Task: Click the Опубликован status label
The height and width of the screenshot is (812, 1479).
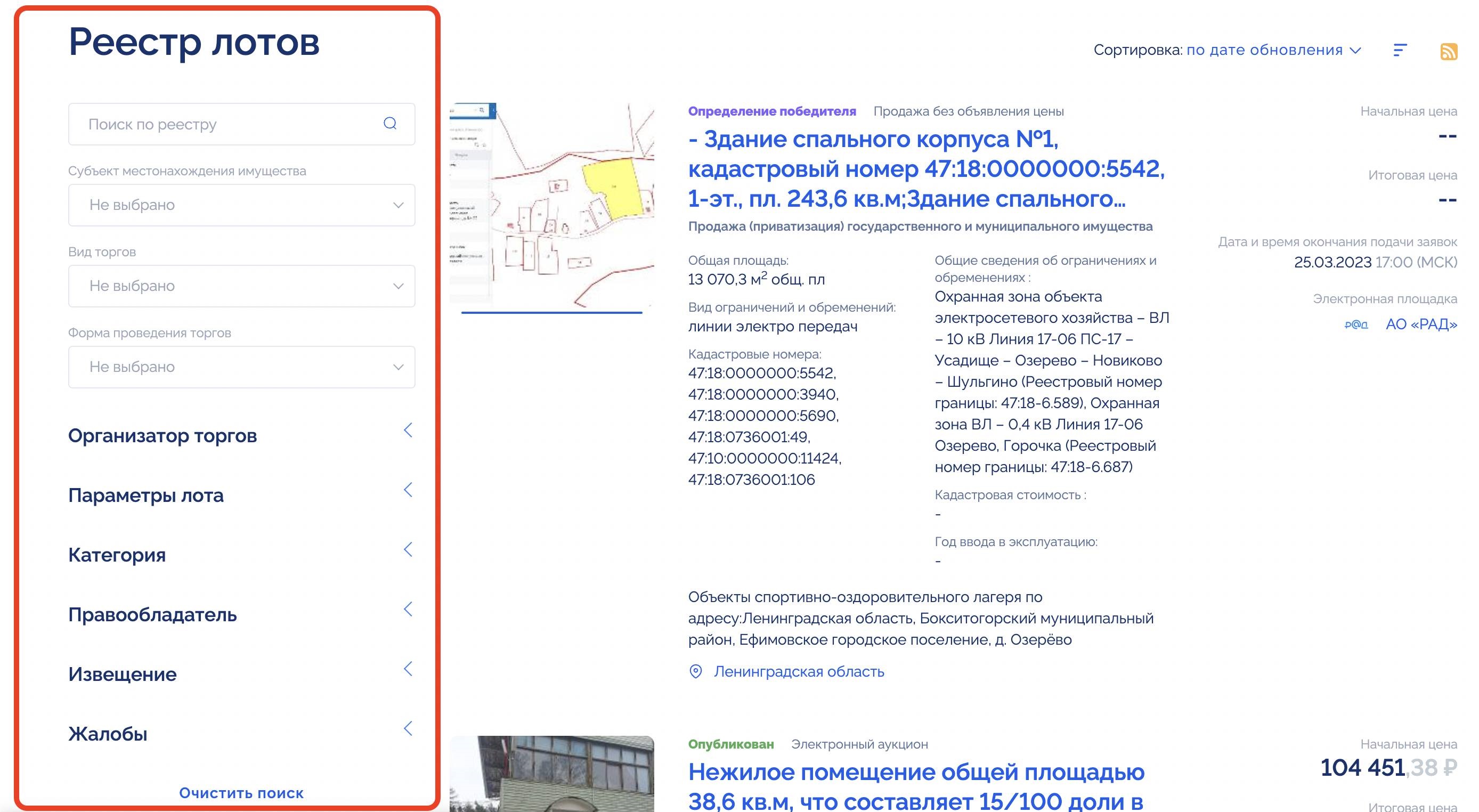Action: (731, 744)
